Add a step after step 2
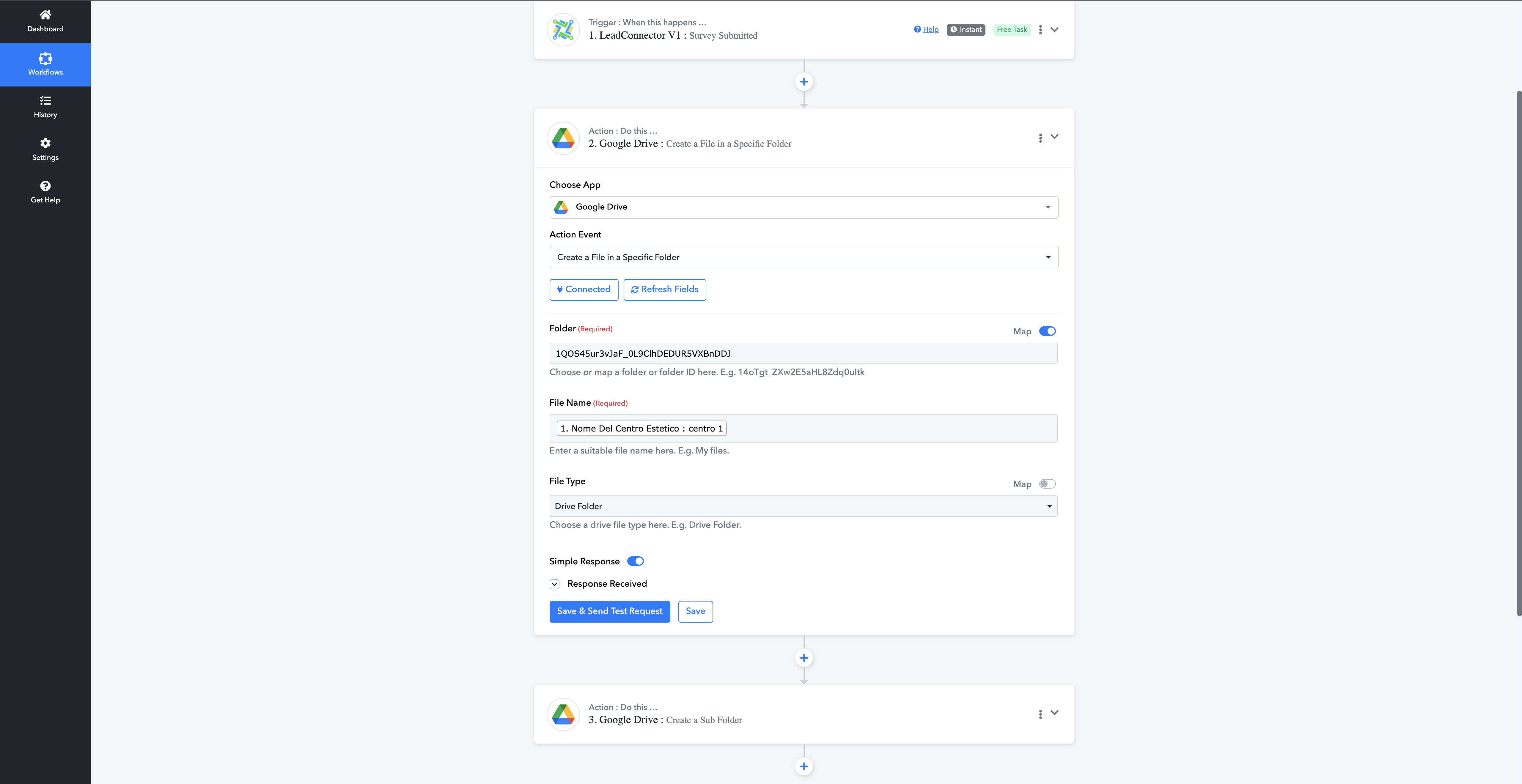Screen dimensions: 1522x784 click(804, 658)
